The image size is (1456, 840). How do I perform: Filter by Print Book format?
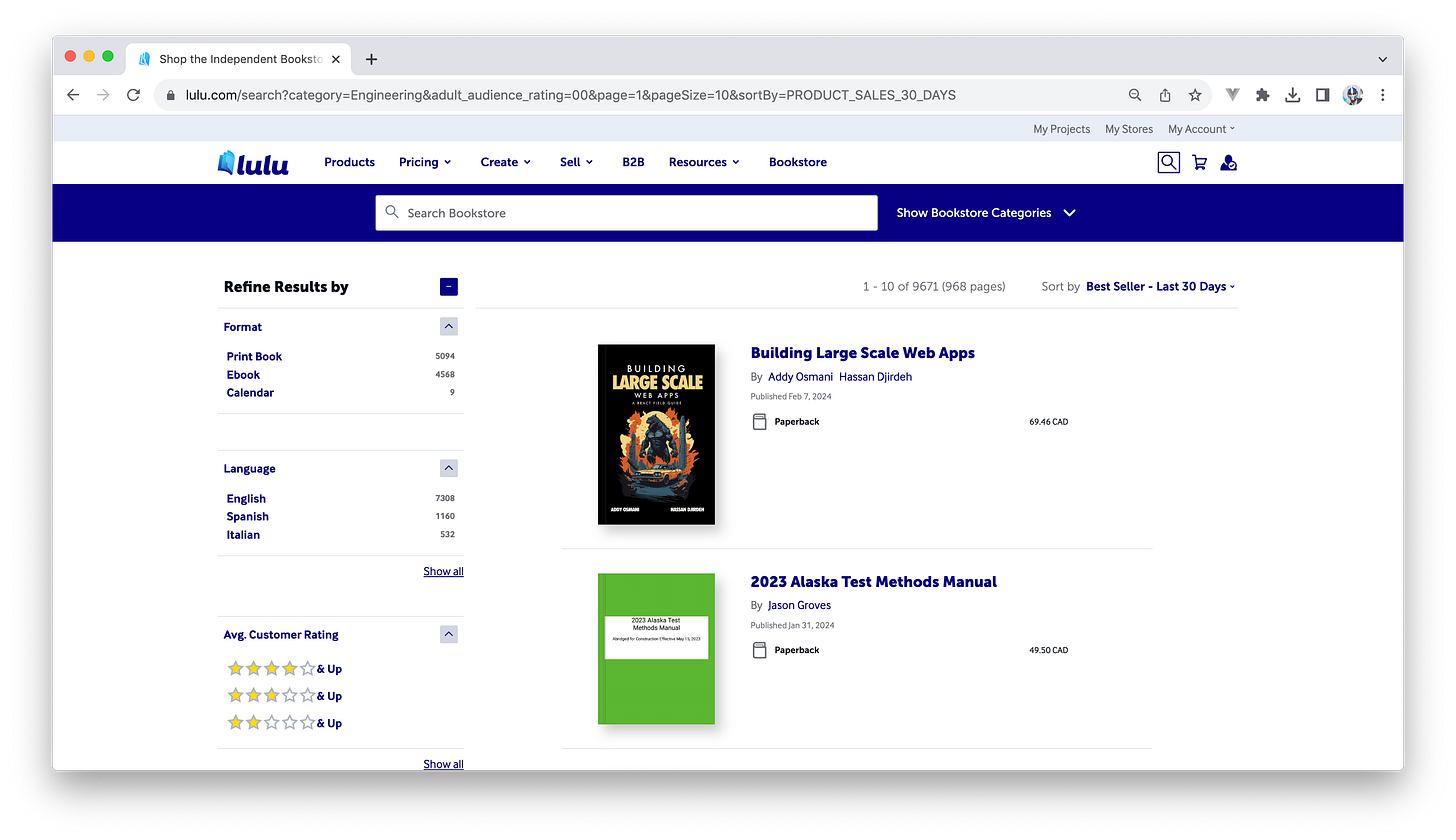(254, 356)
